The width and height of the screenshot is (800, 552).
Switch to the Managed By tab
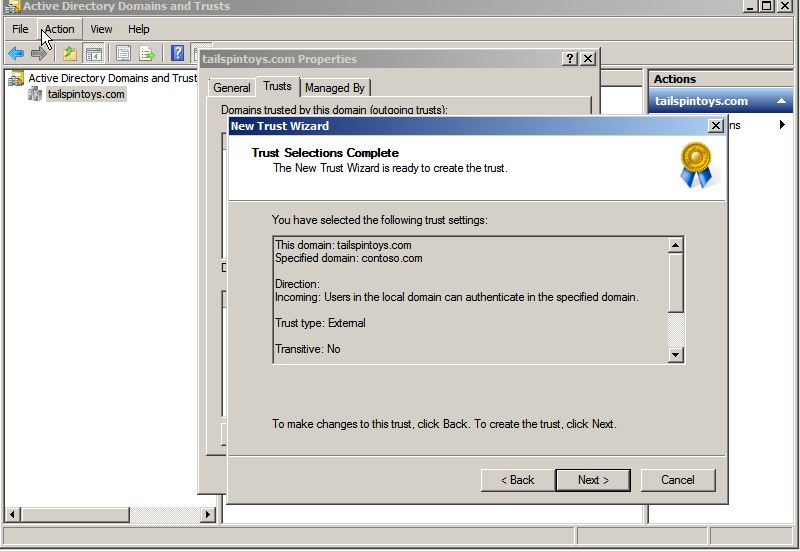coord(335,88)
